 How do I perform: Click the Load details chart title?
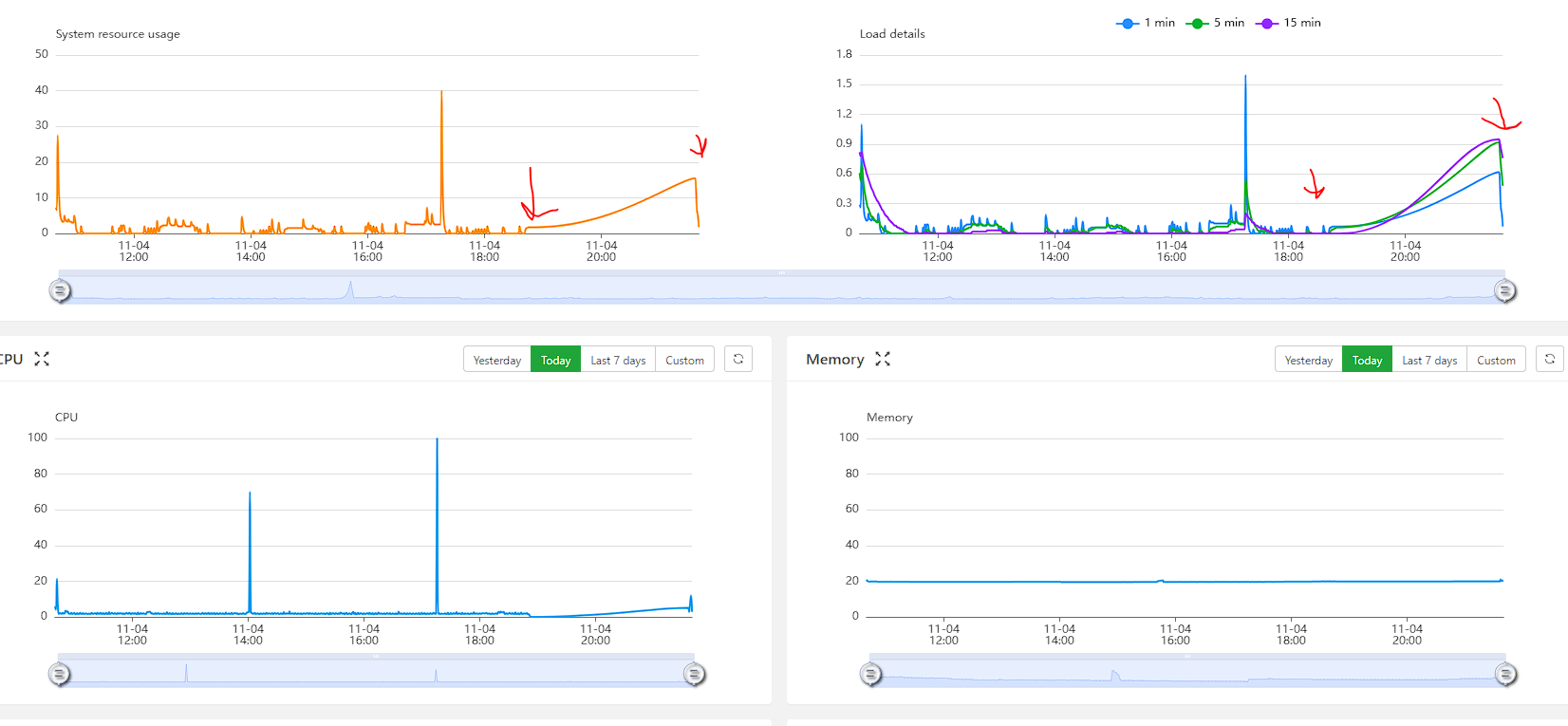[892, 34]
